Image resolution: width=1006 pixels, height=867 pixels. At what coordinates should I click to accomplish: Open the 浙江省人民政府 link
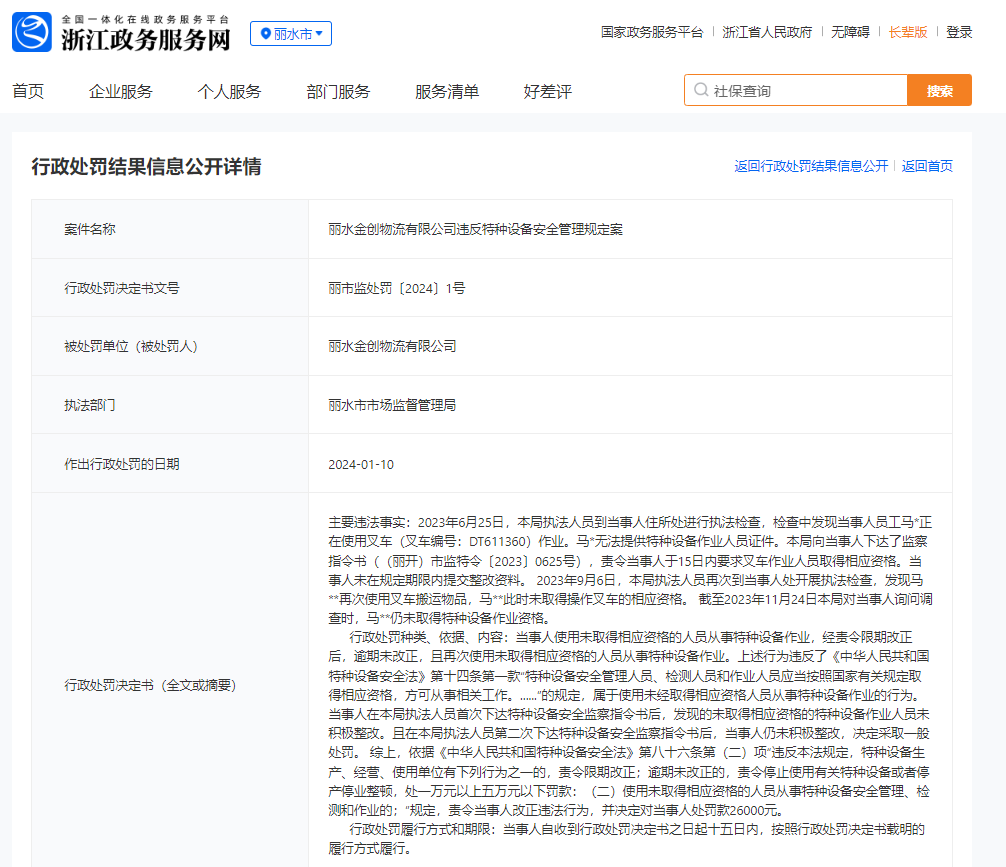(x=767, y=32)
